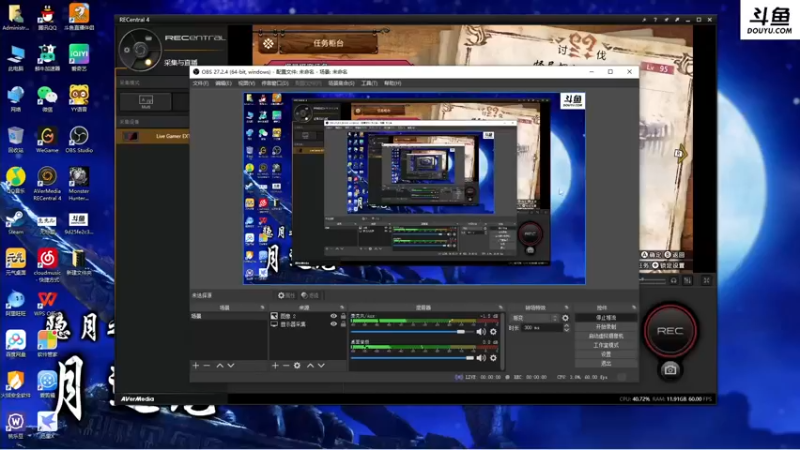
Task: Mute the microphone/Aux audio channel
Action: (481, 332)
